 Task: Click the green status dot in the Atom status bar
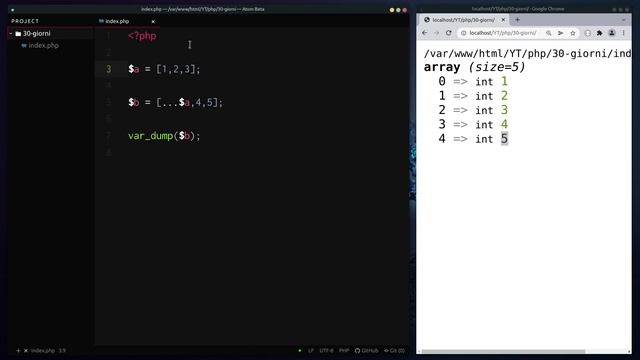click(x=300, y=351)
